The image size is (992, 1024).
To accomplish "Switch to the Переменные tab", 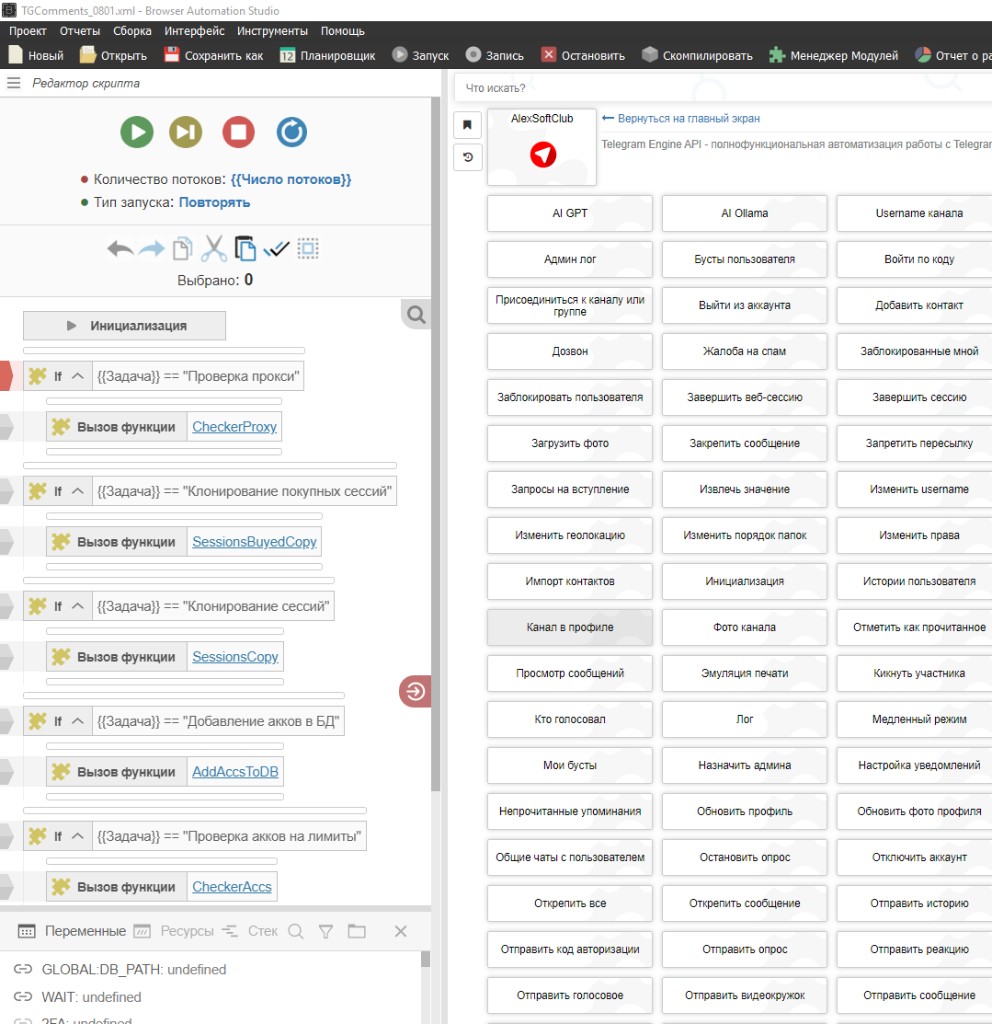I will pyautogui.click(x=72, y=931).
